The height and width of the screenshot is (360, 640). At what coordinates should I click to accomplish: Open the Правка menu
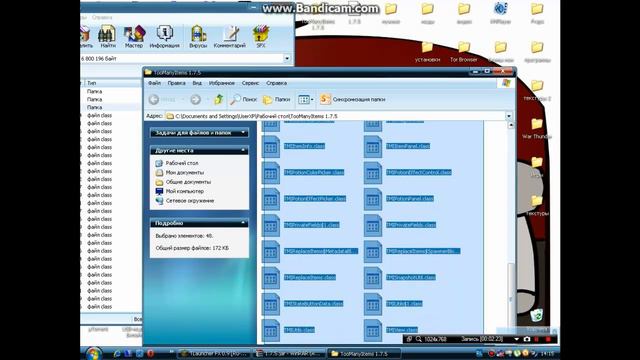pos(176,83)
